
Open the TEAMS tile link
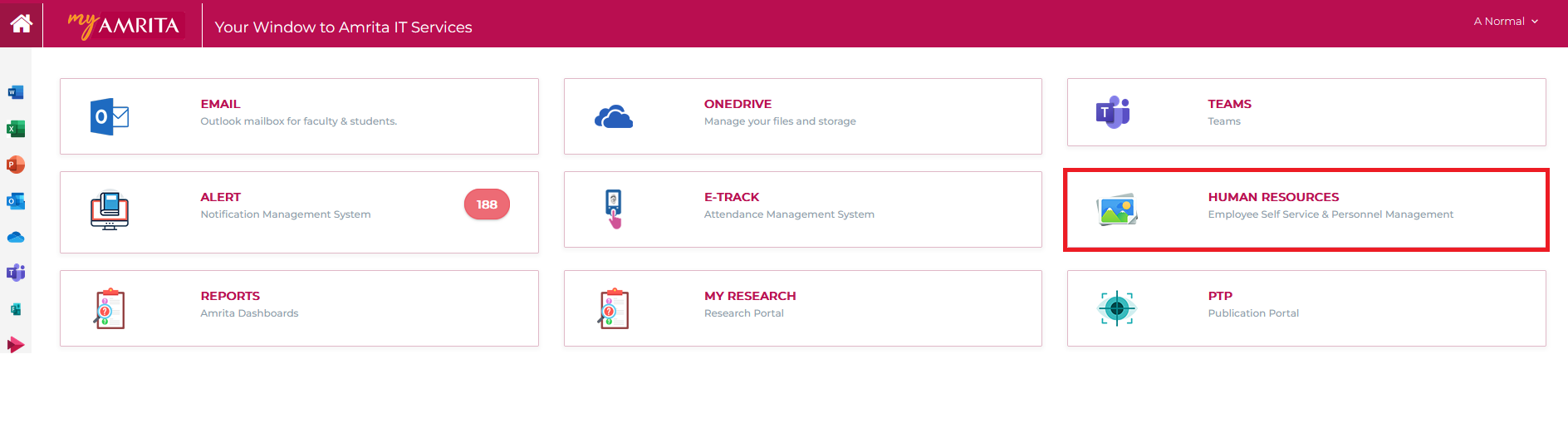(x=1229, y=104)
